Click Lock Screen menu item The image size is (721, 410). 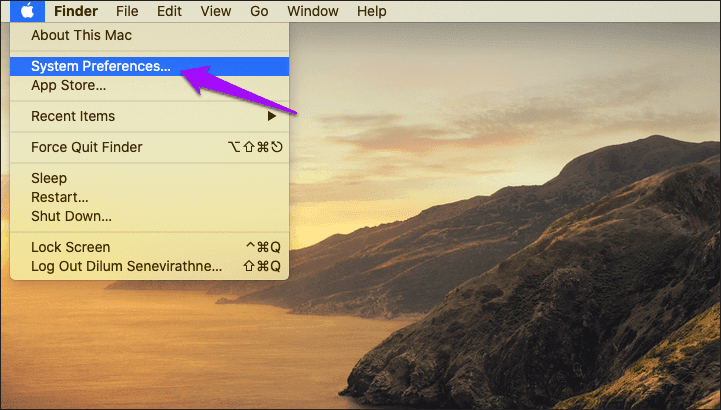coord(149,247)
